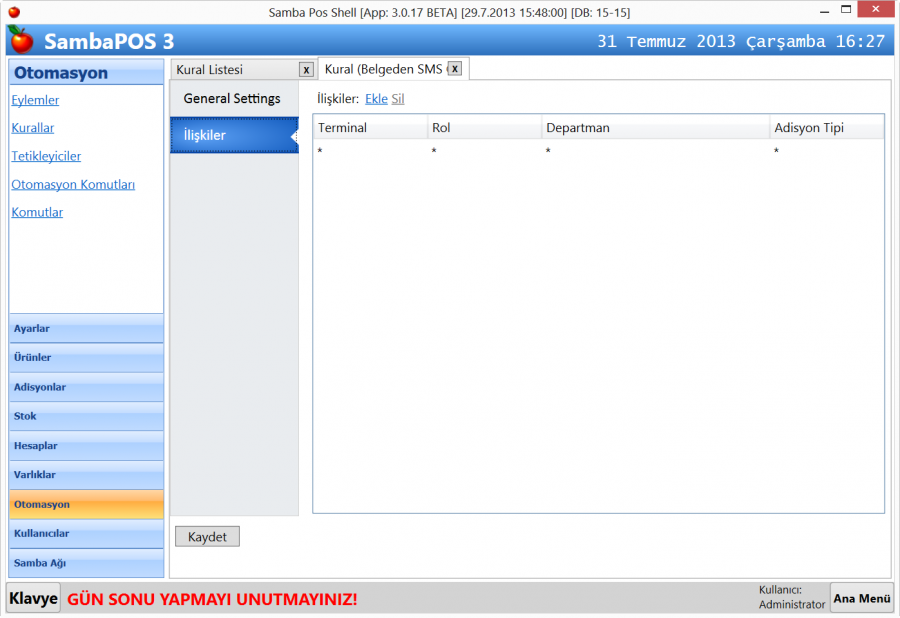Viewport: 900px width, 618px height.
Task: Expand the Ayarlar sidebar section
Action: pyautogui.click(x=86, y=329)
